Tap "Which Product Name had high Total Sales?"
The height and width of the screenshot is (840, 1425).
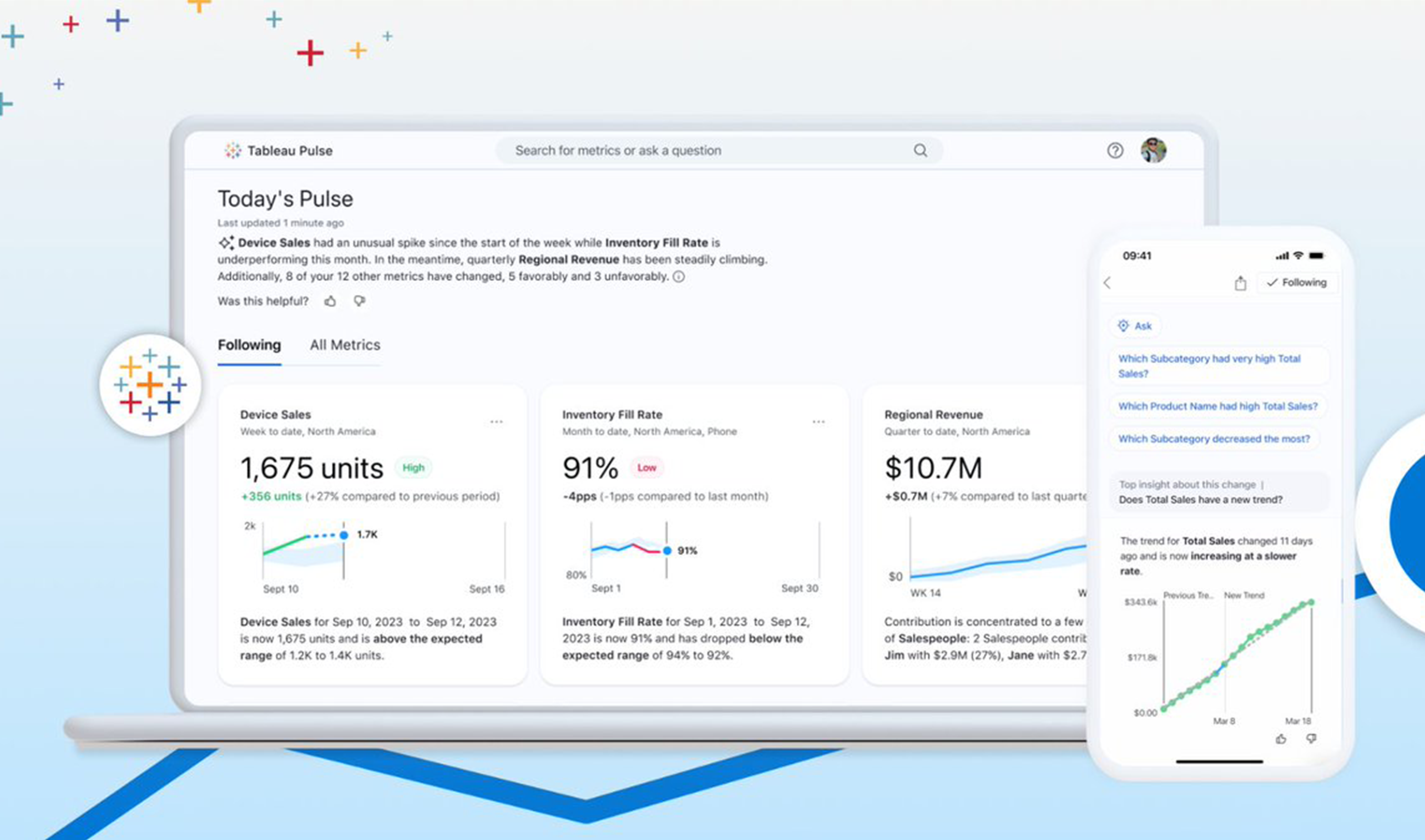[1217, 406]
